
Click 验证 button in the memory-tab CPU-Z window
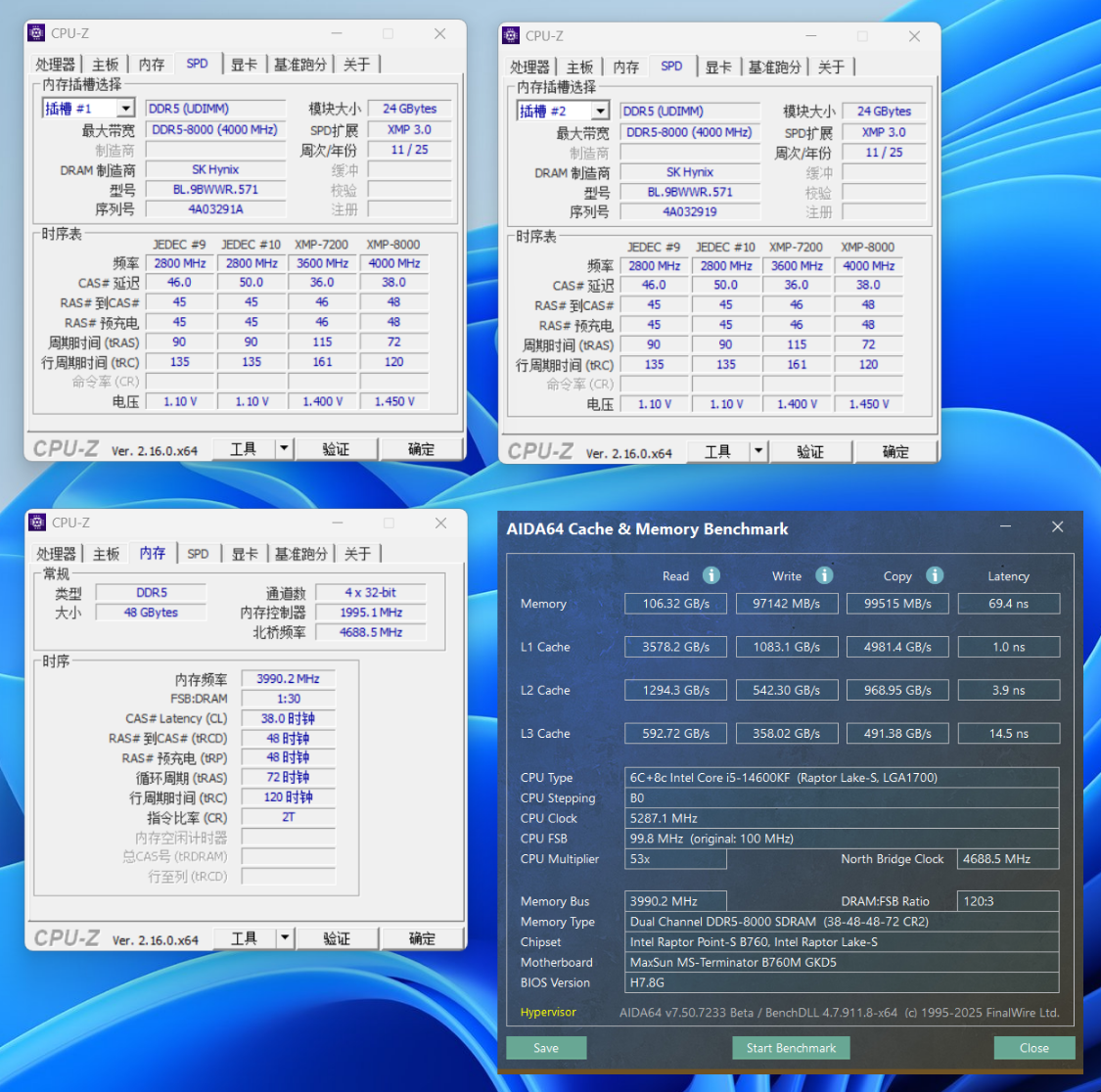coord(337,938)
